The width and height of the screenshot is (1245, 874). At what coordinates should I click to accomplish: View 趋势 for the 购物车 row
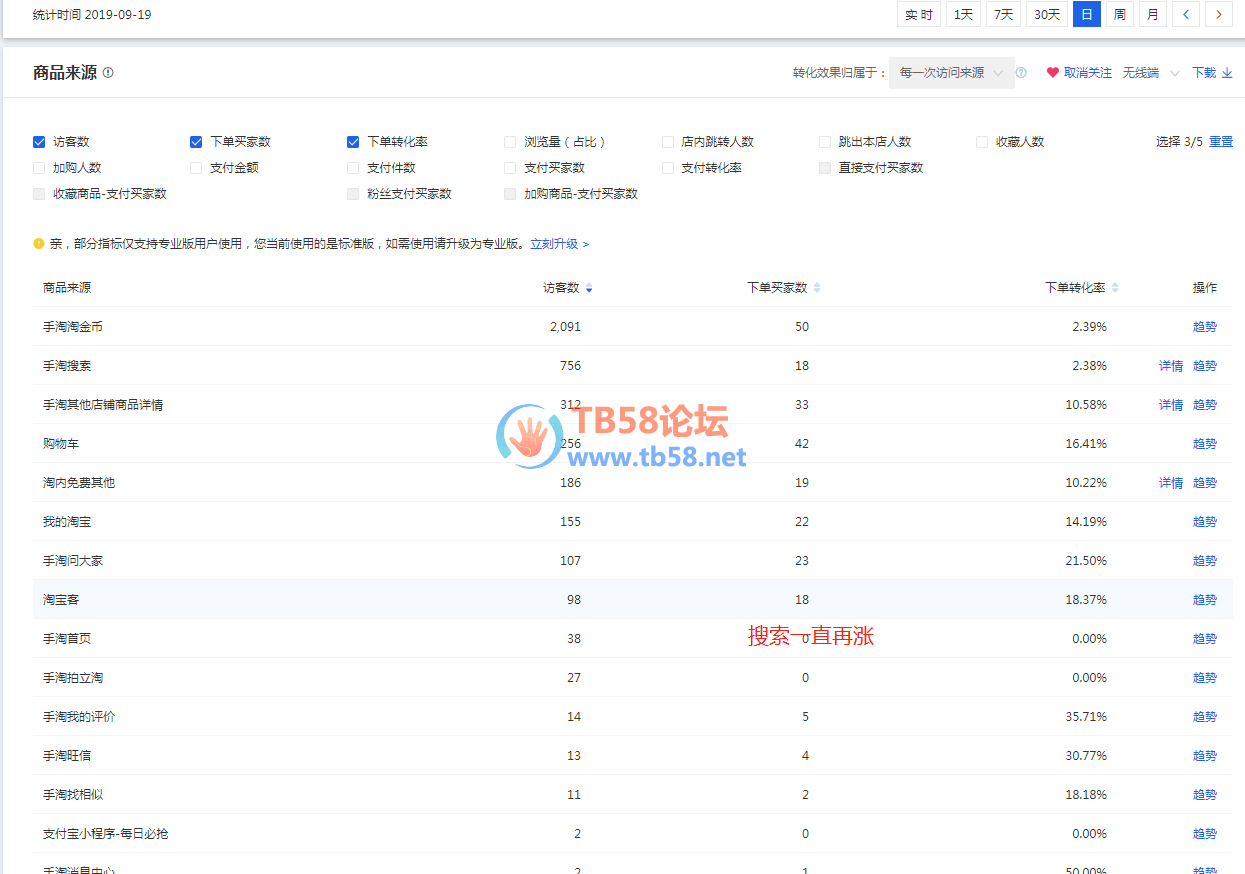(x=1204, y=444)
